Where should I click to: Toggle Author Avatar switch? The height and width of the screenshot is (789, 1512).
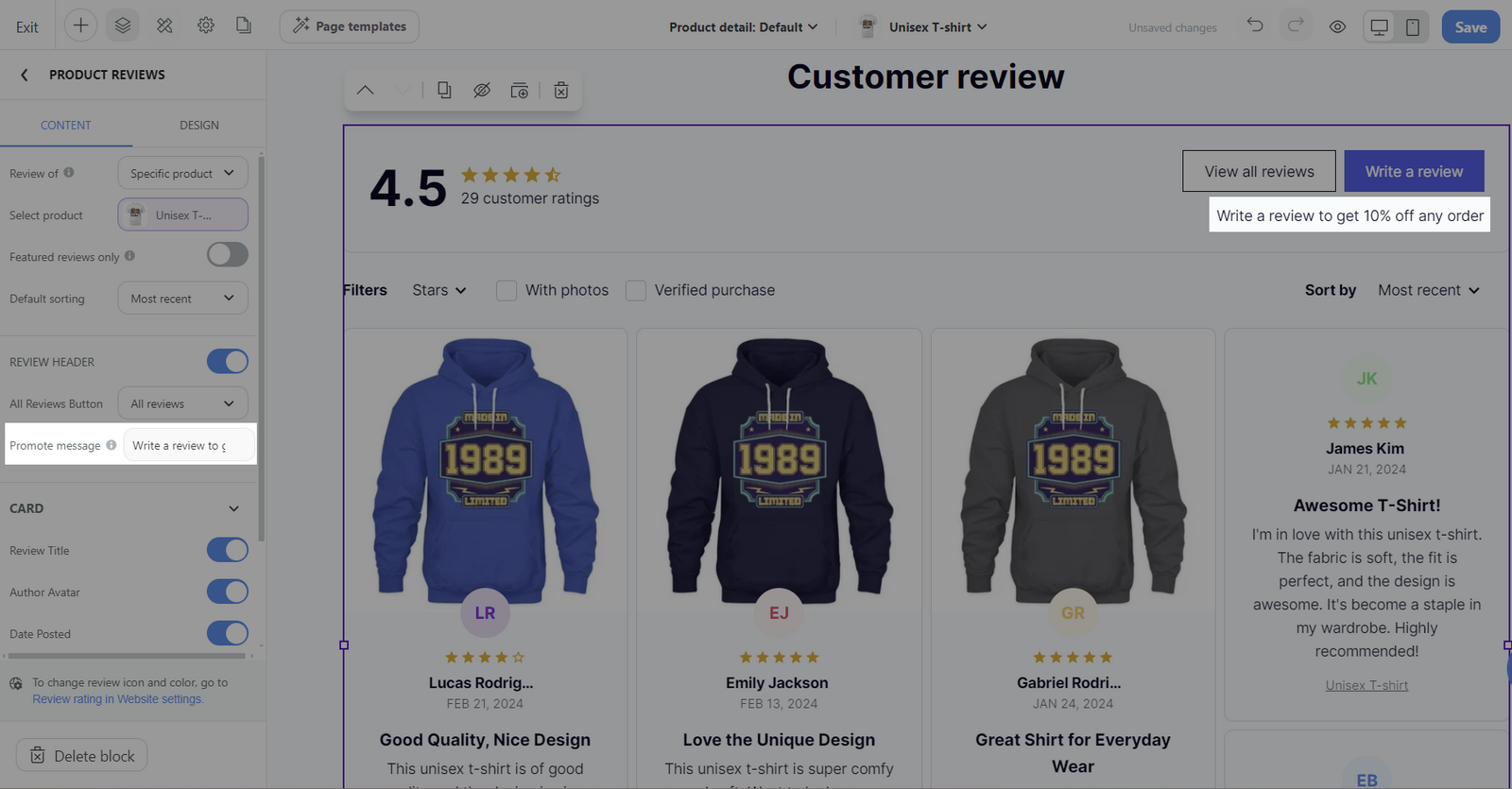click(x=228, y=592)
